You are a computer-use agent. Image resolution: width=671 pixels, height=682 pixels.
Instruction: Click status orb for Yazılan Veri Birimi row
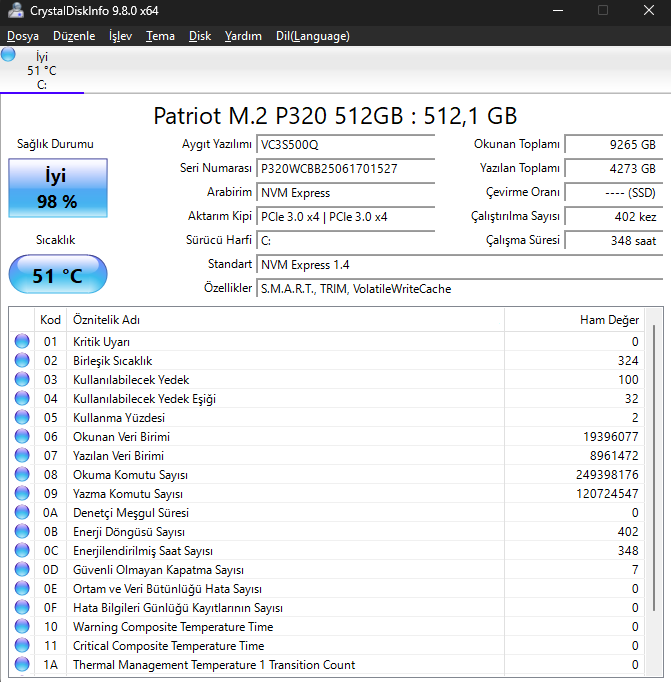[22, 455]
